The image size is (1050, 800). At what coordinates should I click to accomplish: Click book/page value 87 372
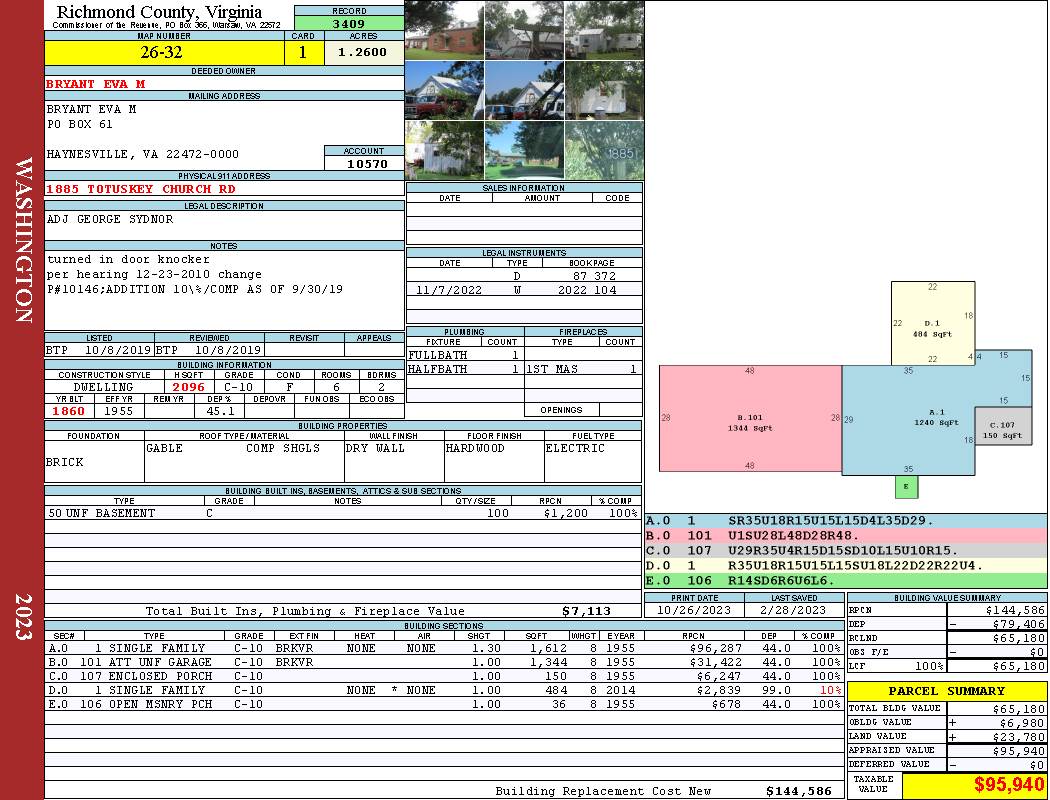click(x=593, y=276)
